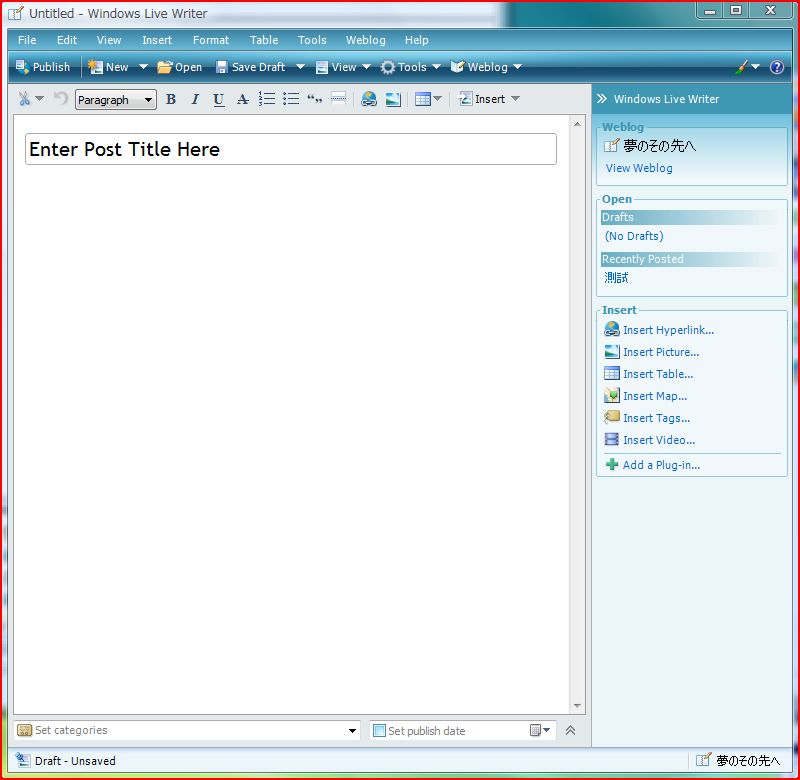Expand the New post dropdown arrow
This screenshot has width=800, height=780.
pos(143,67)
